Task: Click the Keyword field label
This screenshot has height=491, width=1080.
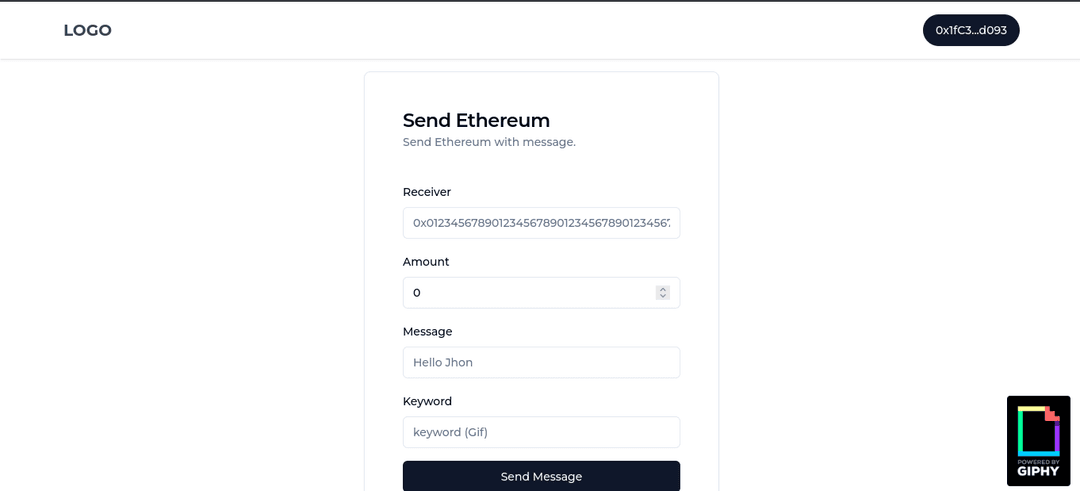Action: [x=427, y=401]
